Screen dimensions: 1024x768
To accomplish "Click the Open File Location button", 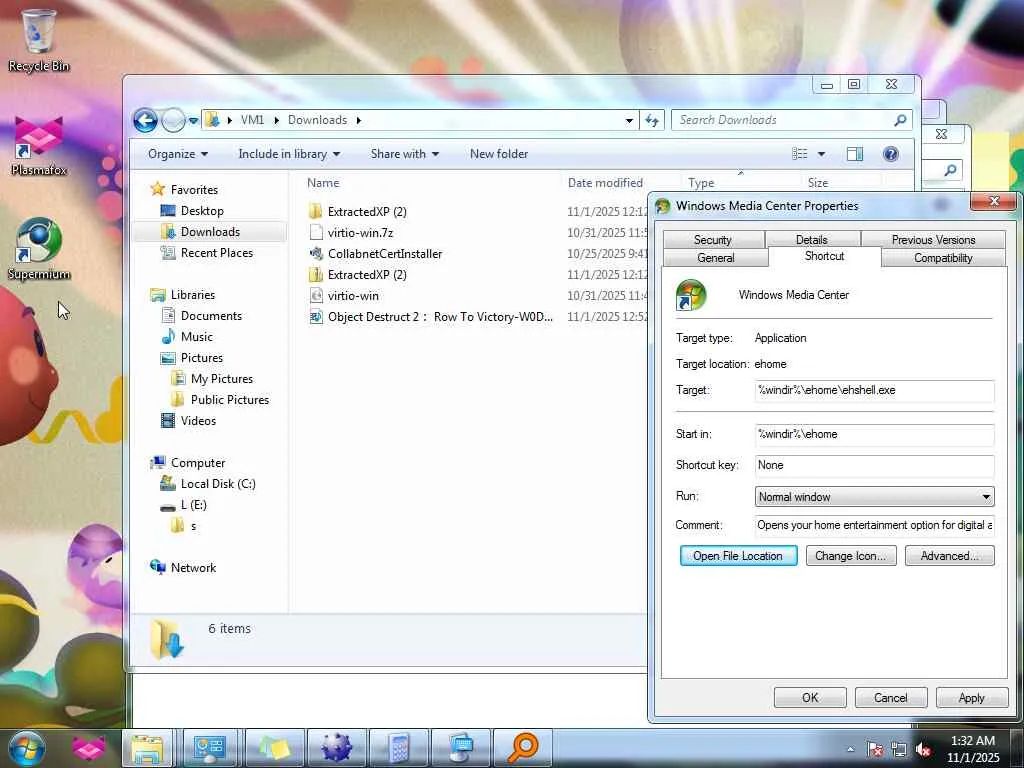I will pos(739,556).
